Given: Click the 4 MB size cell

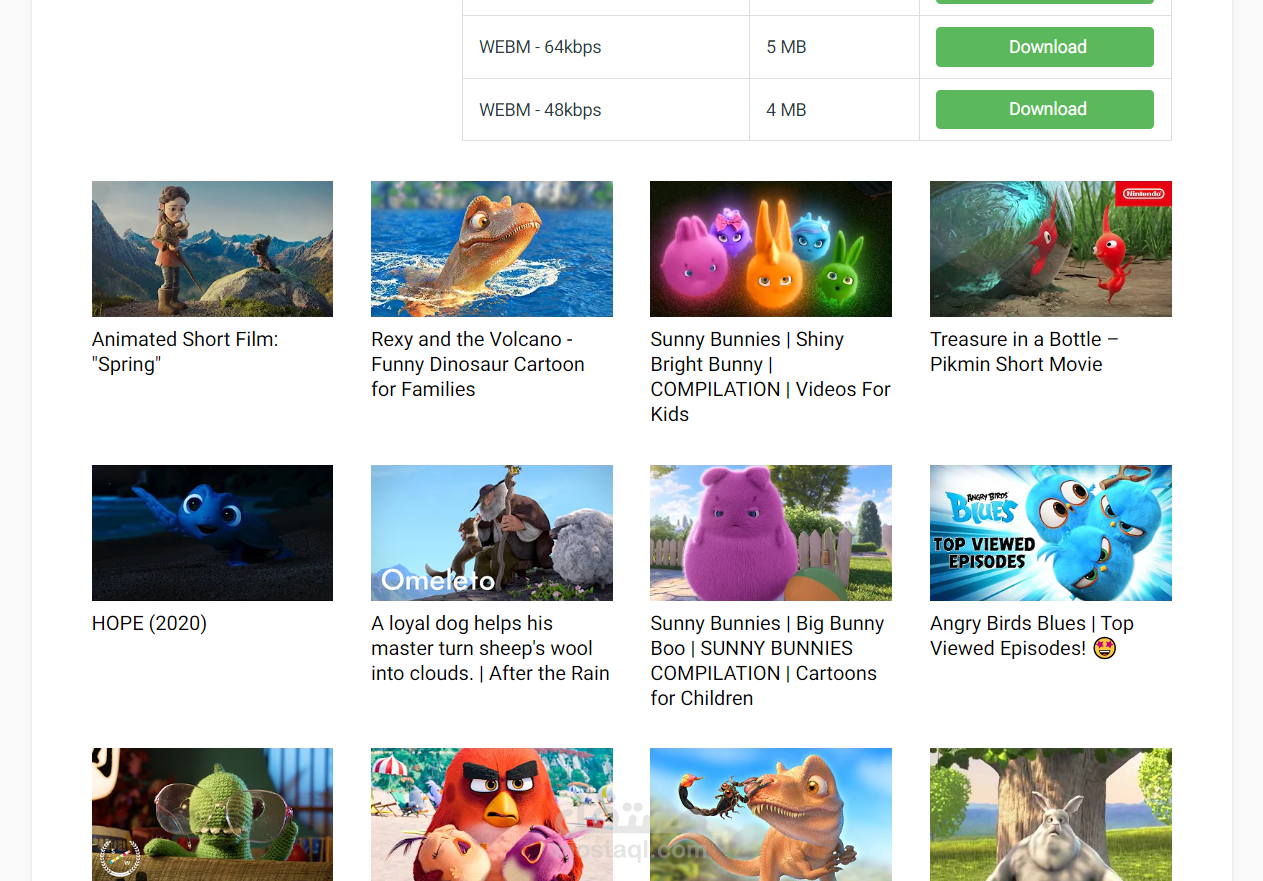Looking at the screenshot, I should [x=834, y=110].
